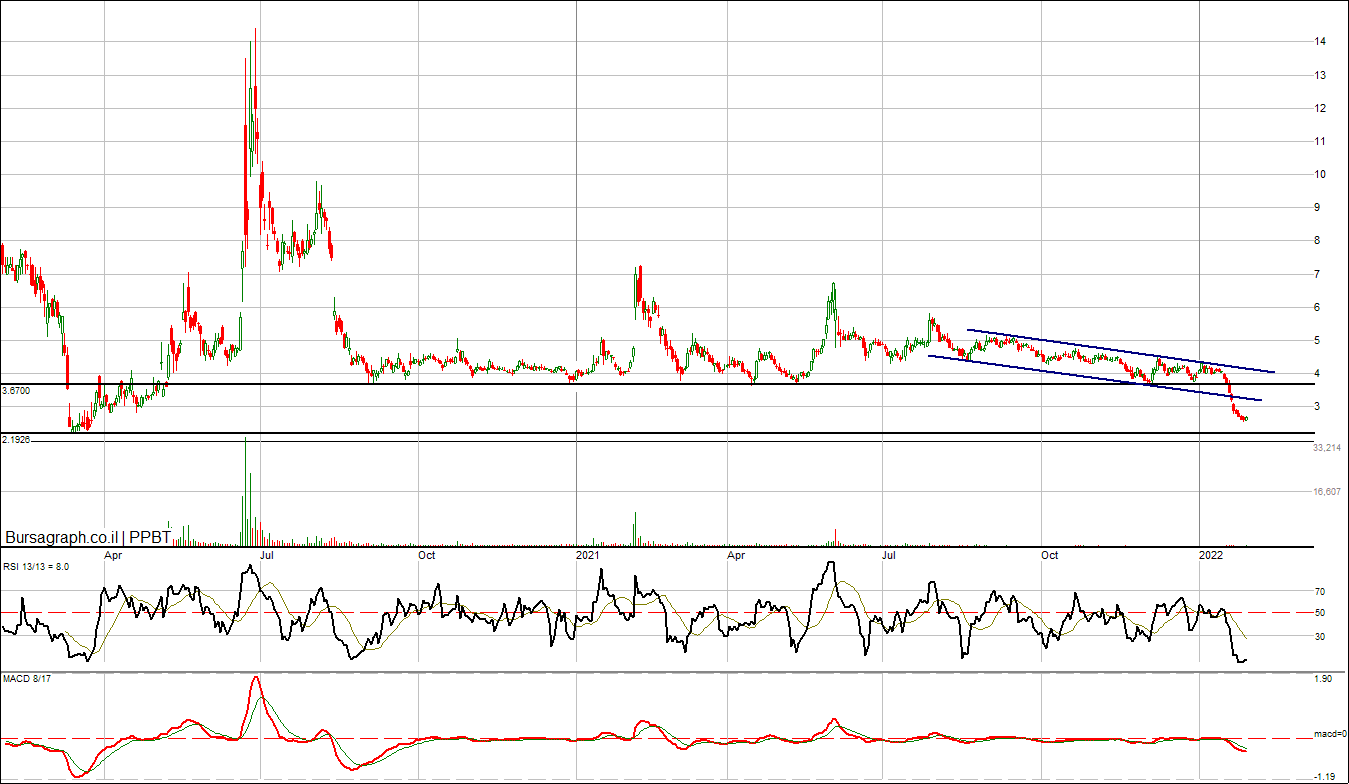Click the RSI 70 level label
Image resolution: width=1349 pixels, height=784 pixels.
point(1320,592)
